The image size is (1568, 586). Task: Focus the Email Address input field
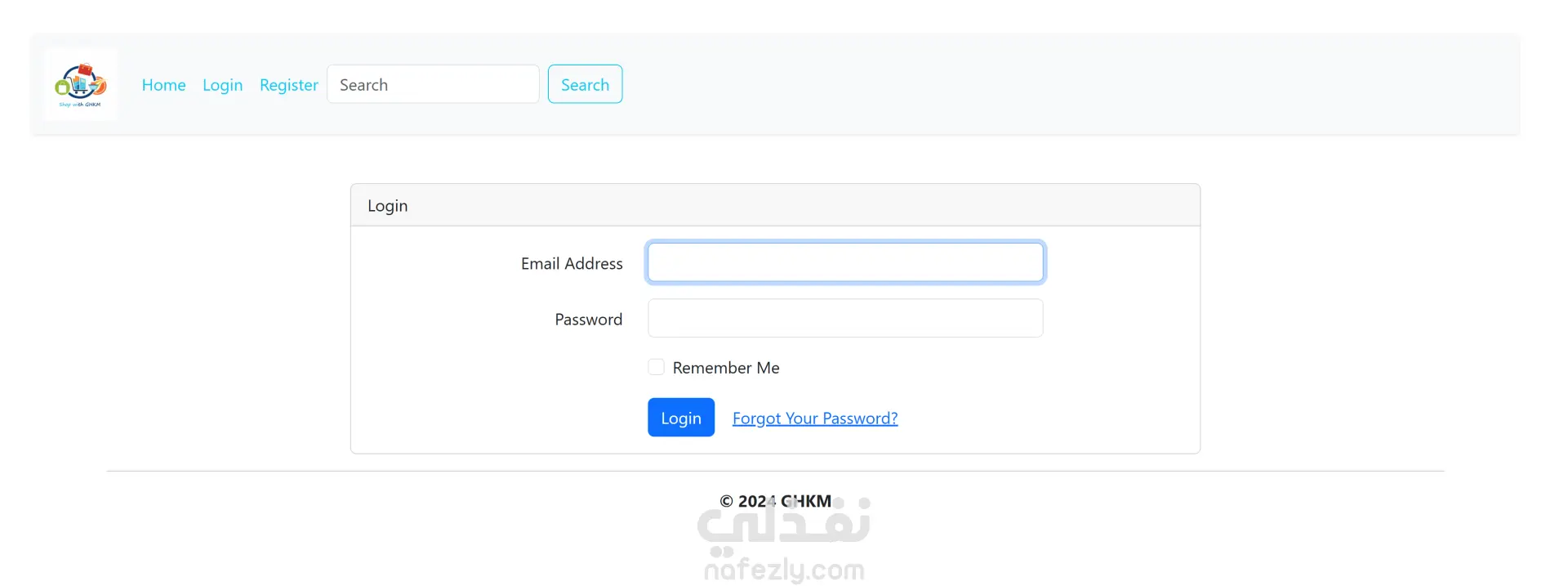(845, 262)
